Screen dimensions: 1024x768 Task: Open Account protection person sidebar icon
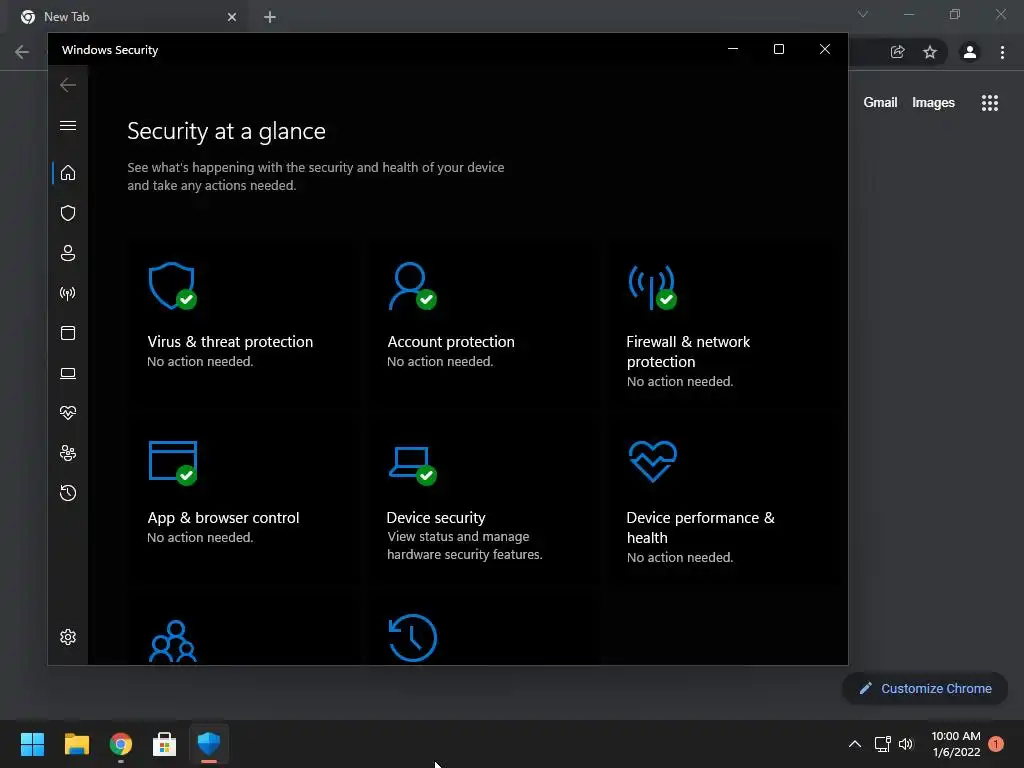point(68,253)
